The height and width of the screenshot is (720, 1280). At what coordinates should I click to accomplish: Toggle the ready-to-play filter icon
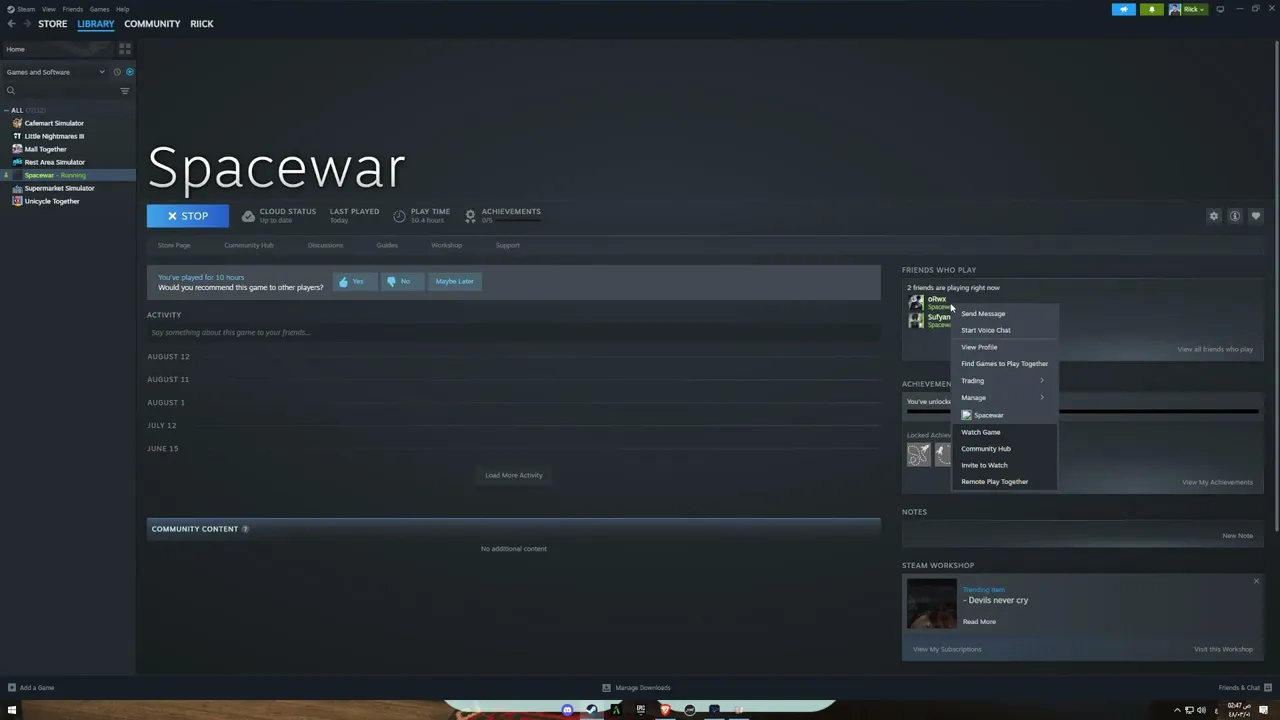tap(129, 72)
